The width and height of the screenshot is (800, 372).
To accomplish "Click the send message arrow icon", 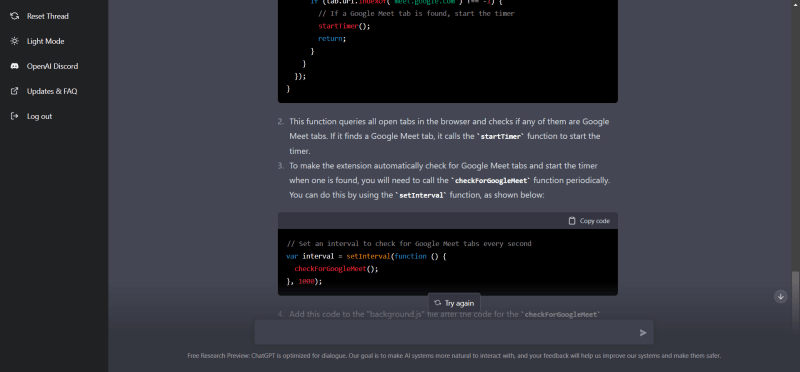I will pyautogui.click(x=643, y=333).
